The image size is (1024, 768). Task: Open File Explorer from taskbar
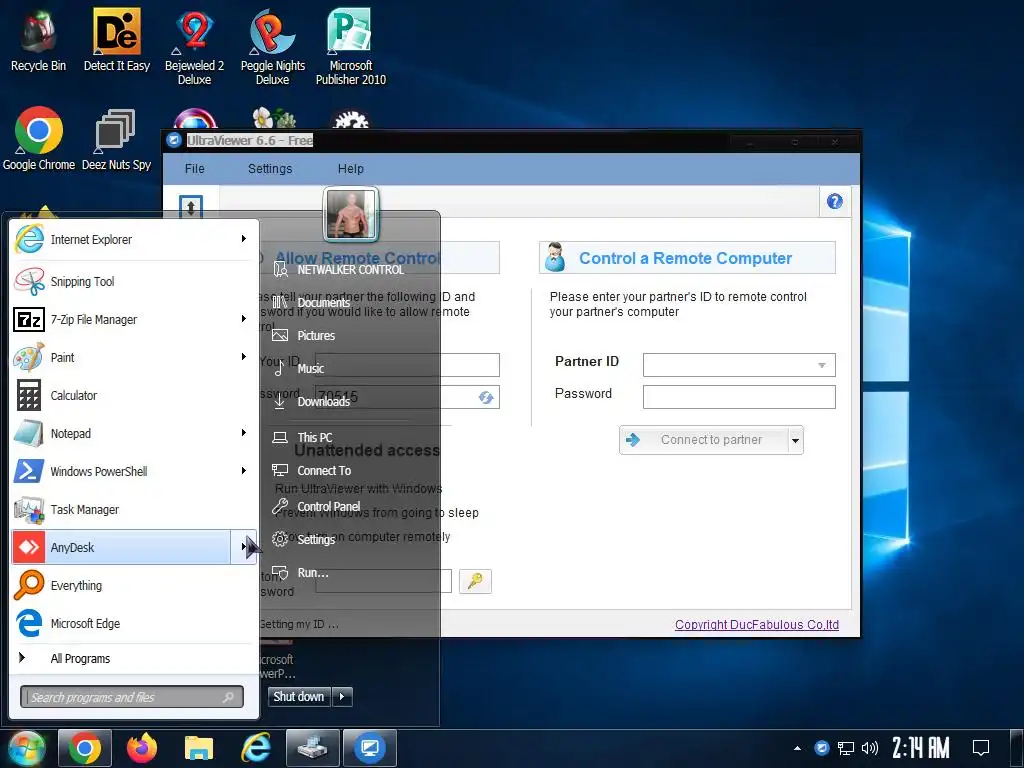199,748
